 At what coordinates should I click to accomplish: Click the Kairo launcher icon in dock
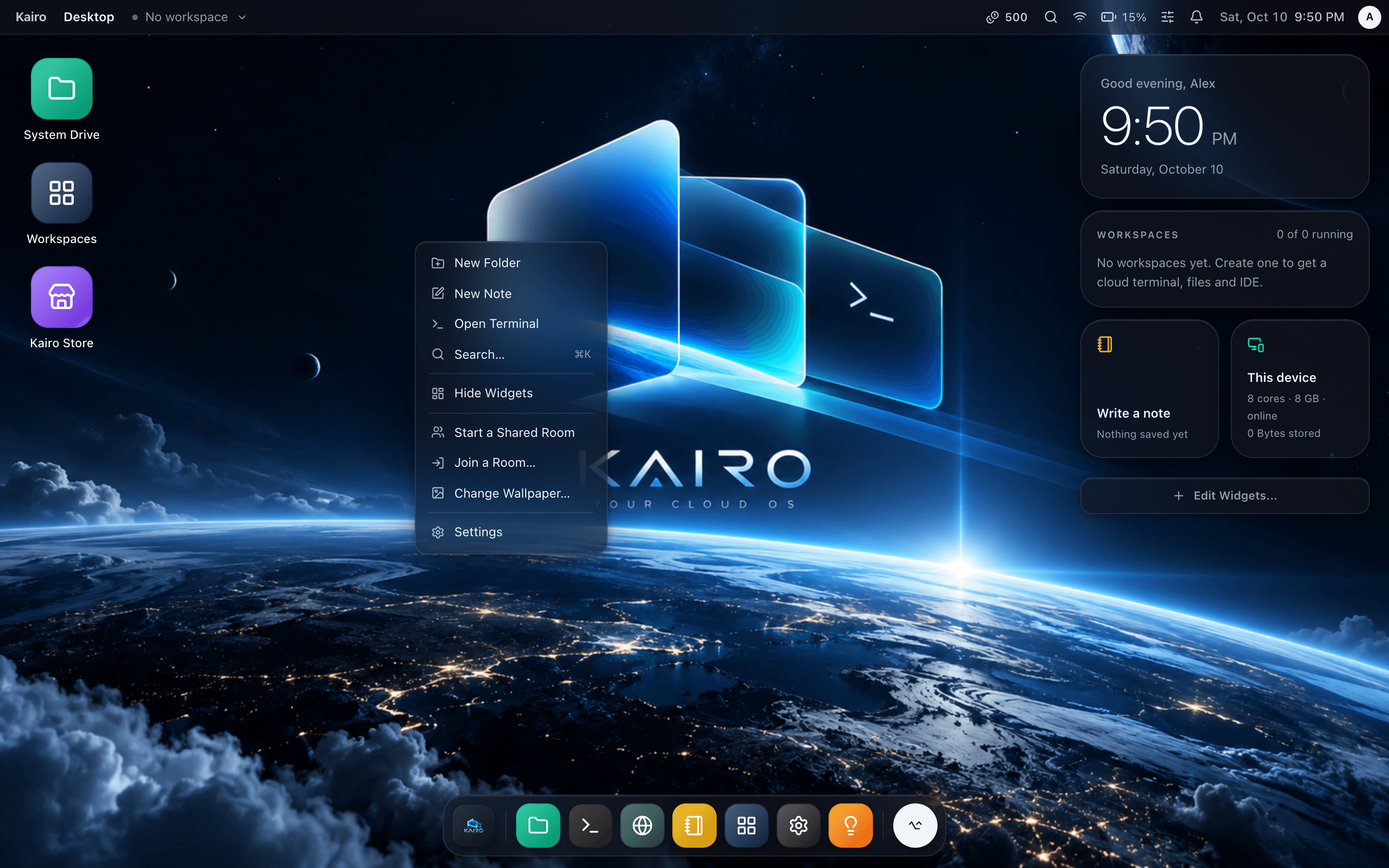(x=474, y=826)
